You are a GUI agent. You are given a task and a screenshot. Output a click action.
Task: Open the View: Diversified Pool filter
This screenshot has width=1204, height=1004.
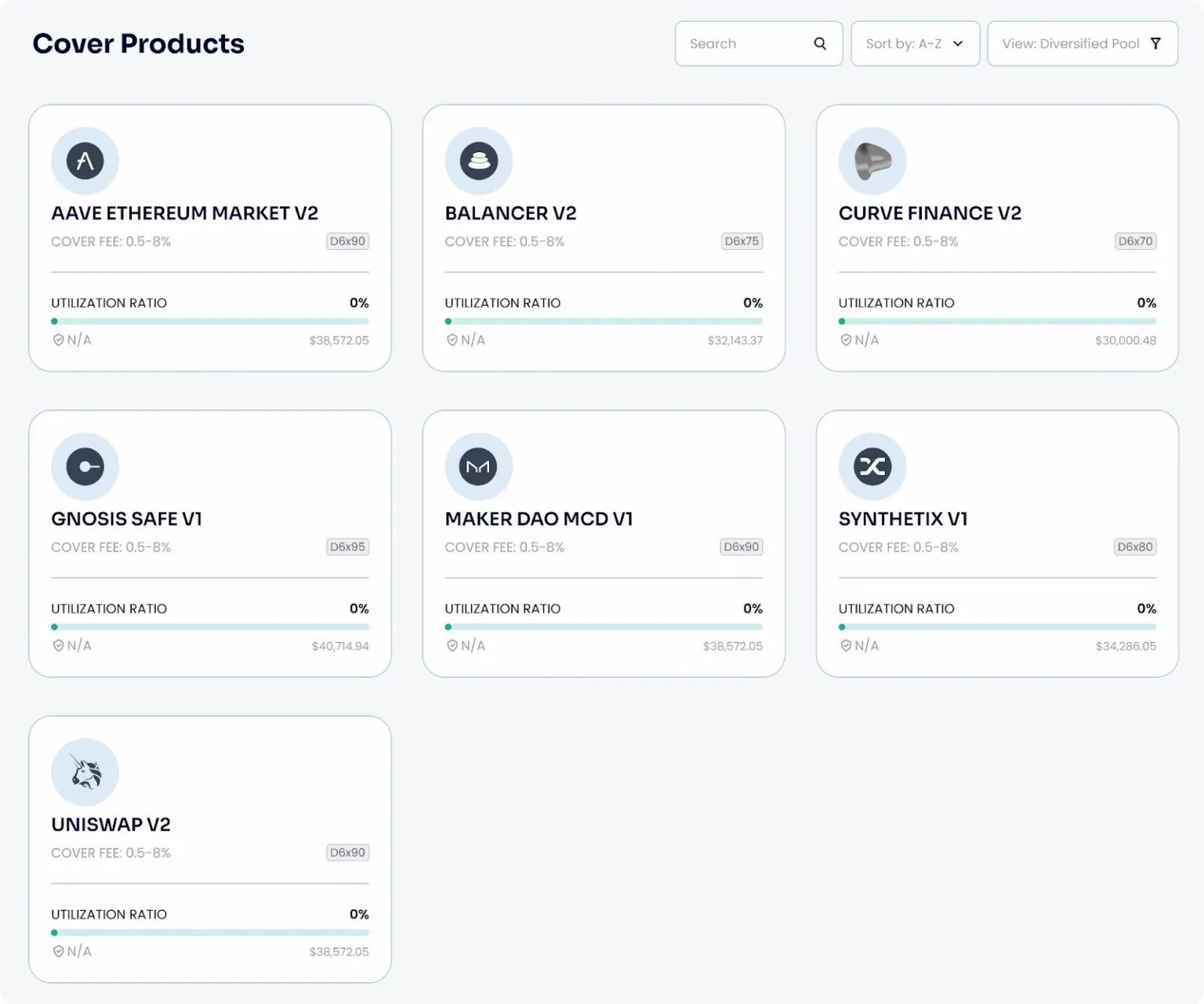click(1083, 44)
